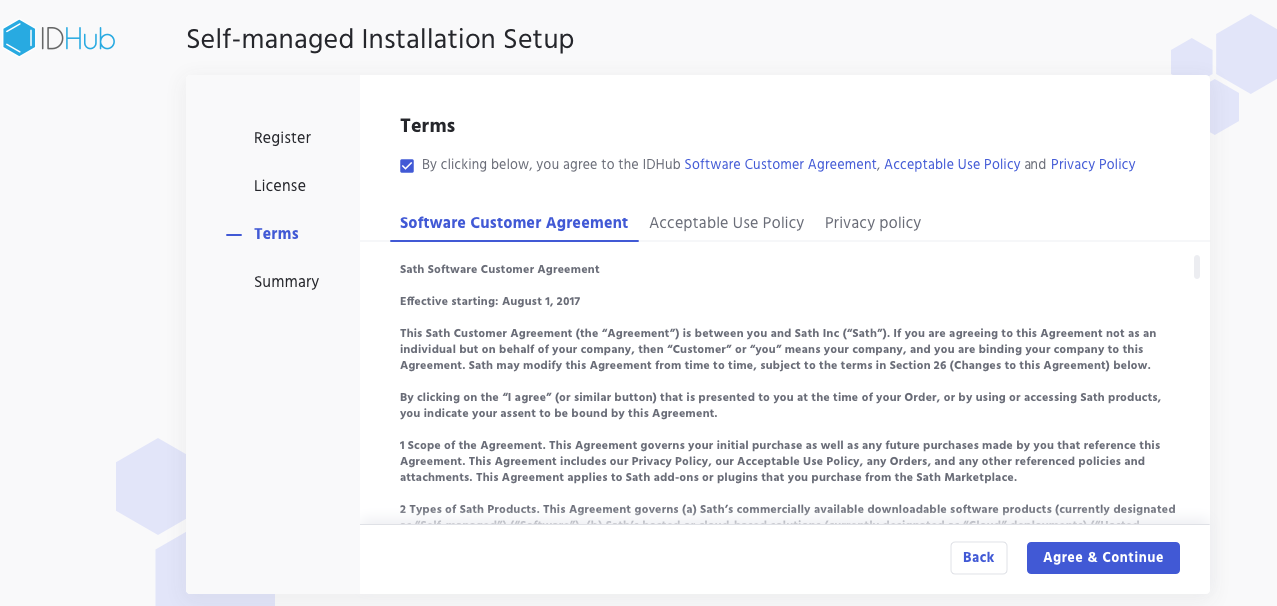The height and width of the screenshot is (606, 1277).
Task: Select the Terms step in sidebar
Action: [276, 234]
